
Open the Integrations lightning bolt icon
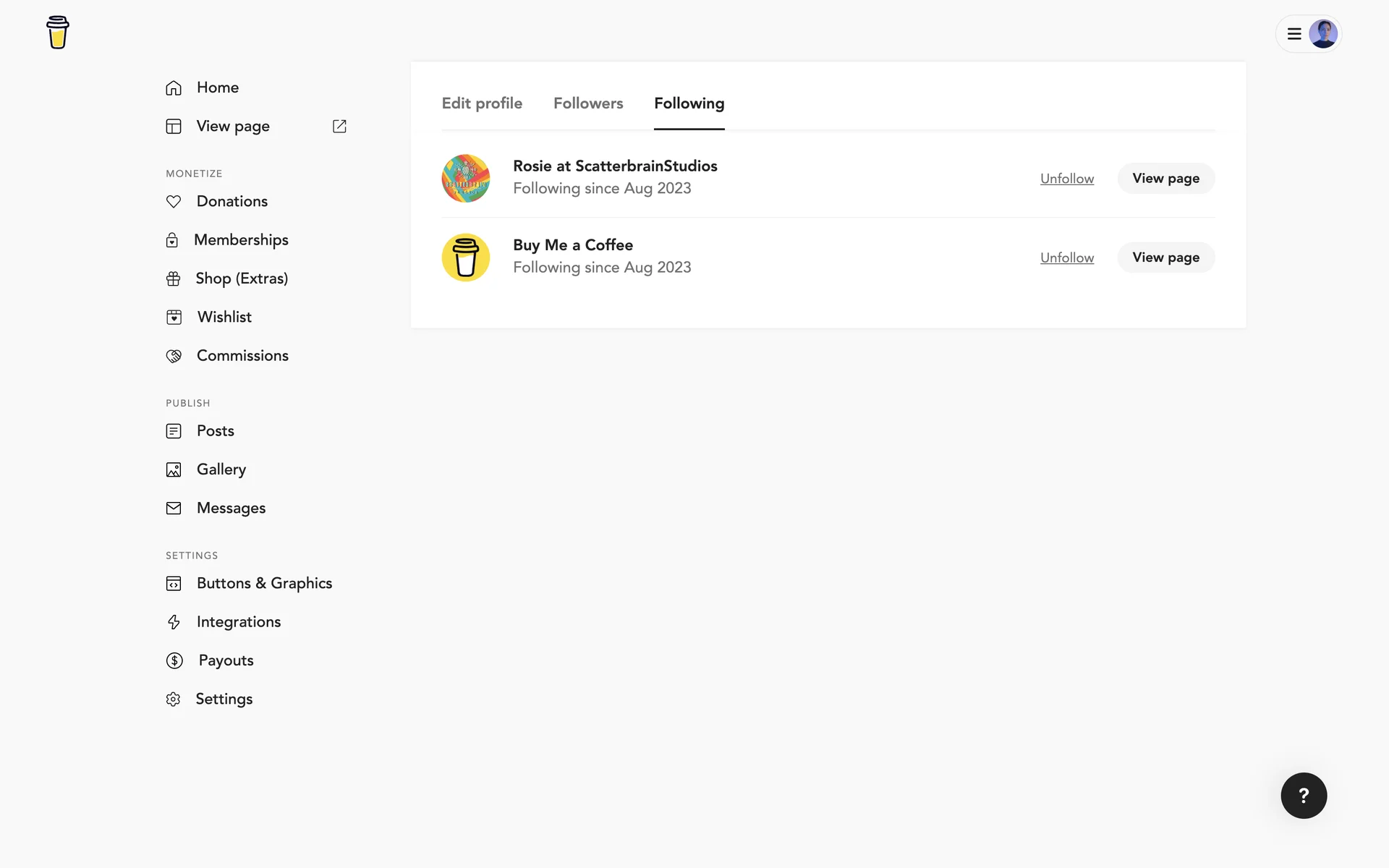tap(174, 622)
